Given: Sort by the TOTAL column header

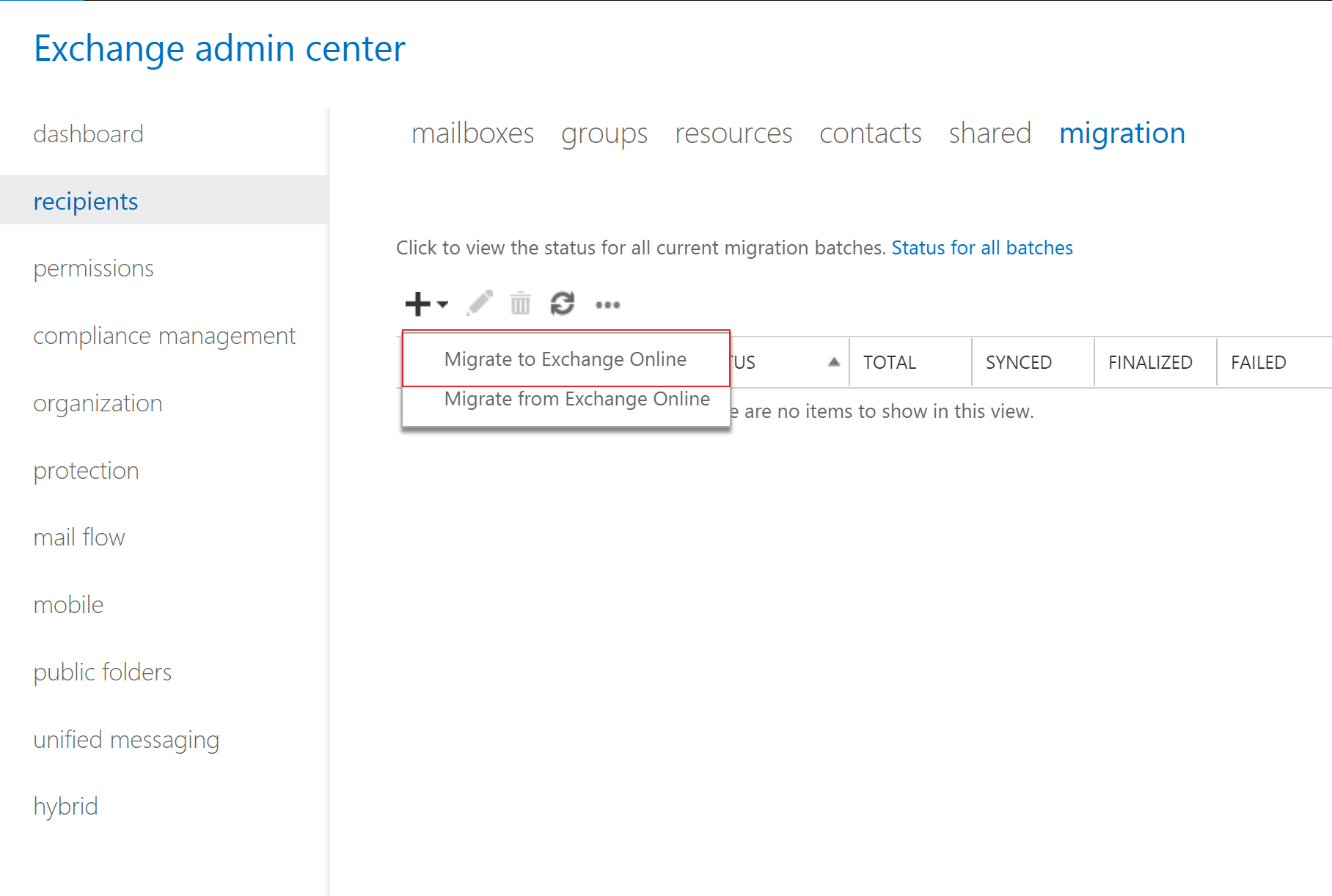Looking at the screenshot, I should point(910,362).
